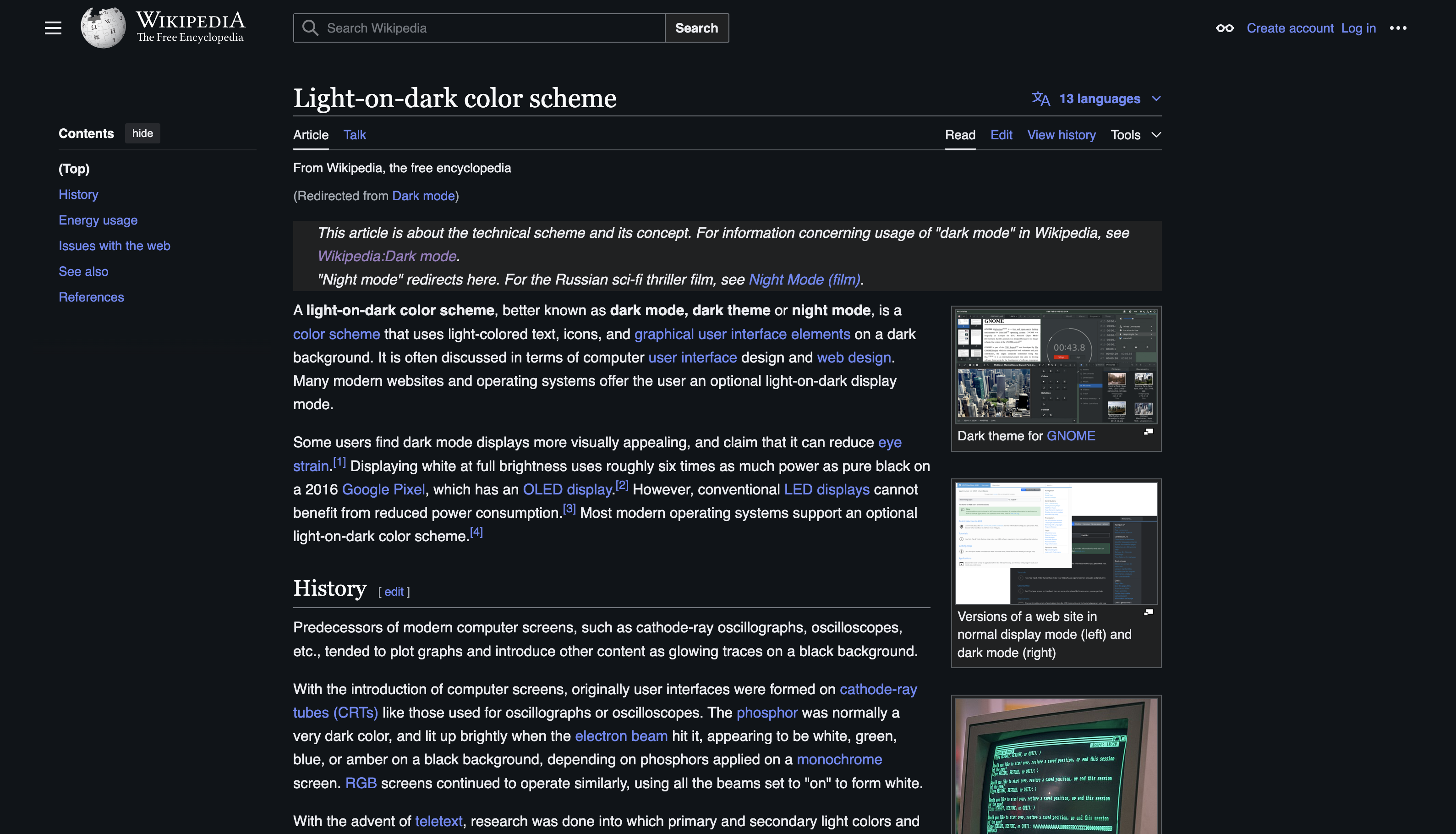Screen dimensions: 1456x834
Task: Open the hamburger main menu
Action: click(53, 28)
